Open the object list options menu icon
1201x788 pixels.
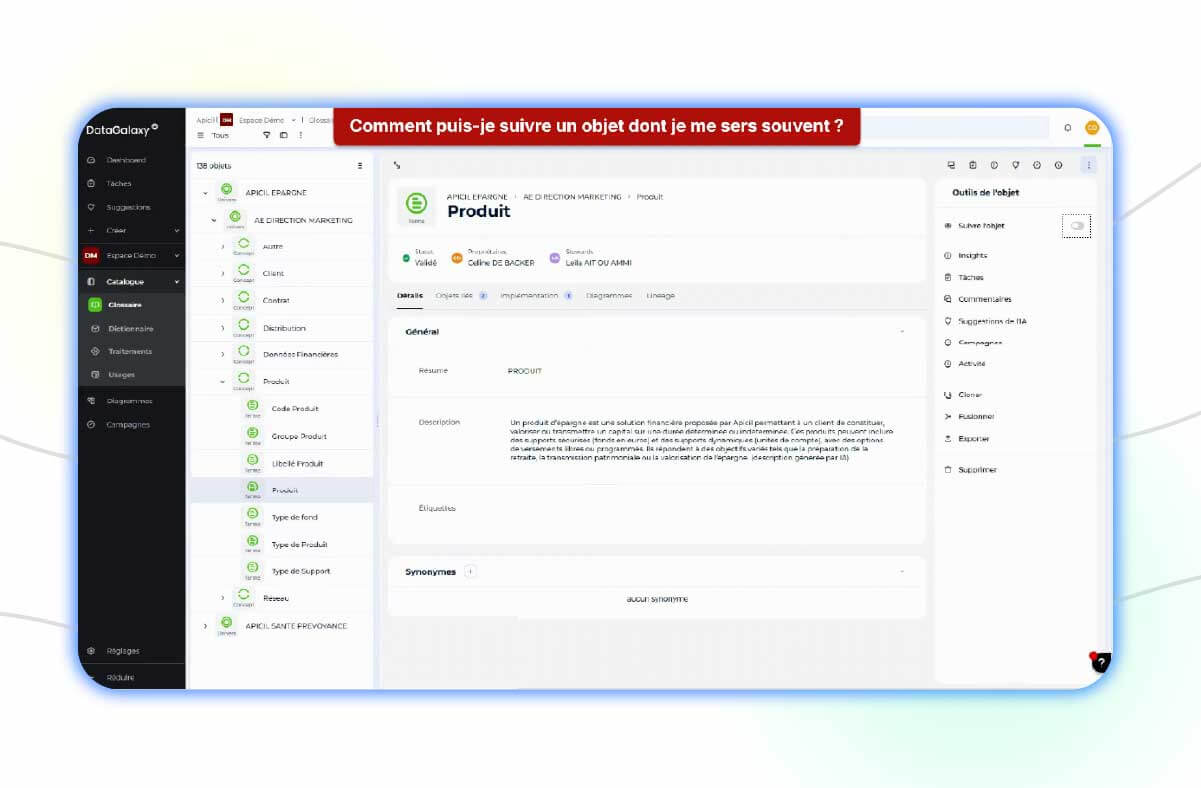coord(360,166)
